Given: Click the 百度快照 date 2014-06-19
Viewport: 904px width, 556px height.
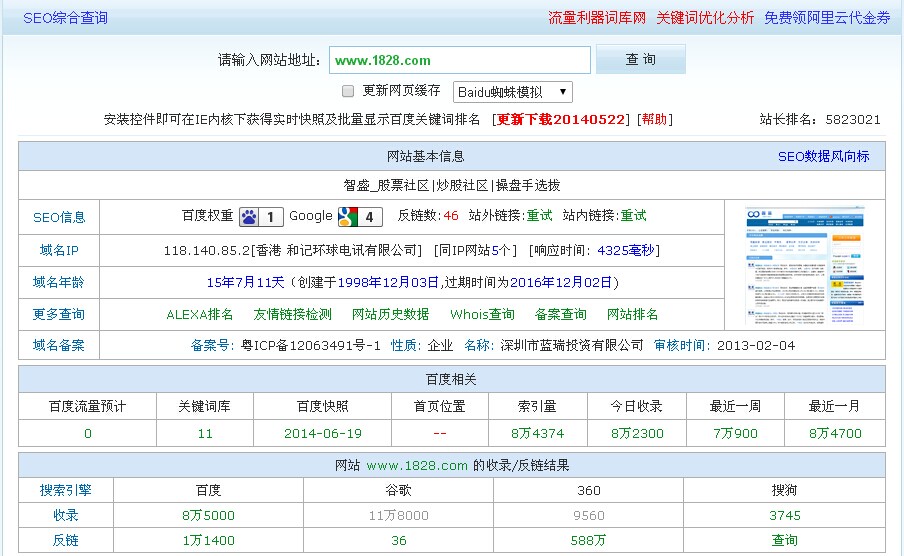Looking at the screenshot, I should [x=323, y=434].
